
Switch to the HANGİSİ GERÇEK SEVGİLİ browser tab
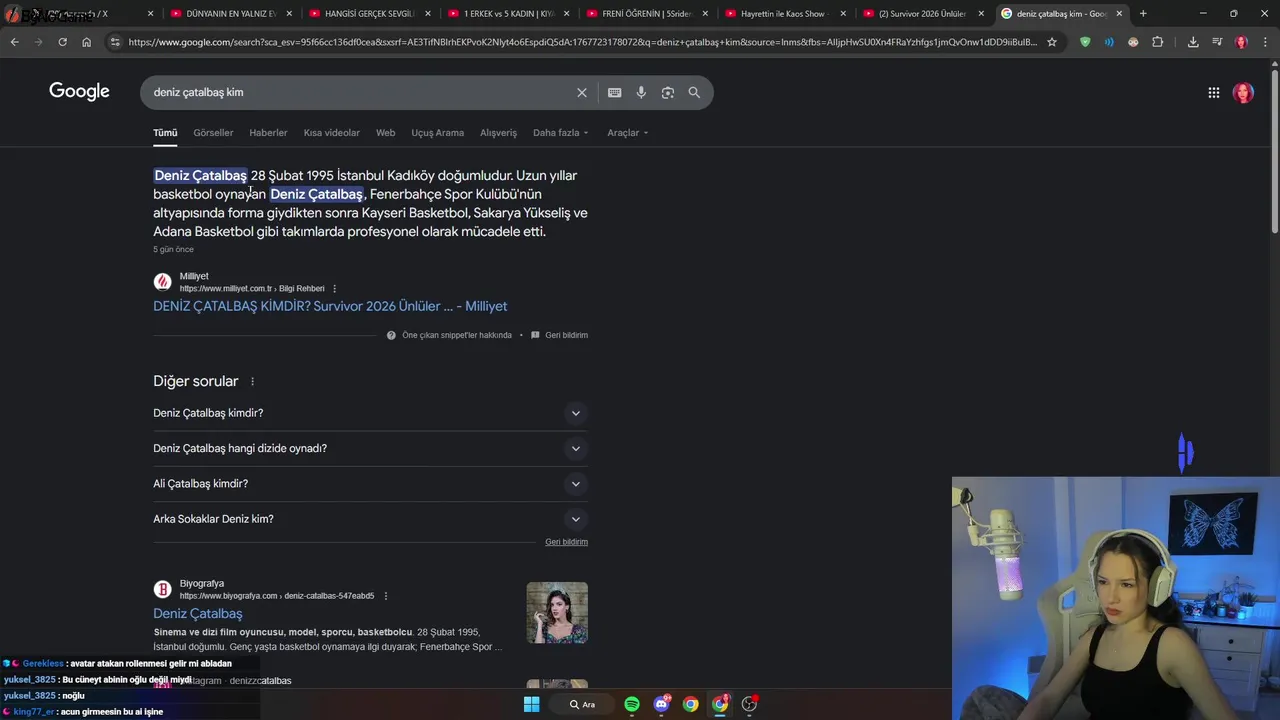(368, 14)
